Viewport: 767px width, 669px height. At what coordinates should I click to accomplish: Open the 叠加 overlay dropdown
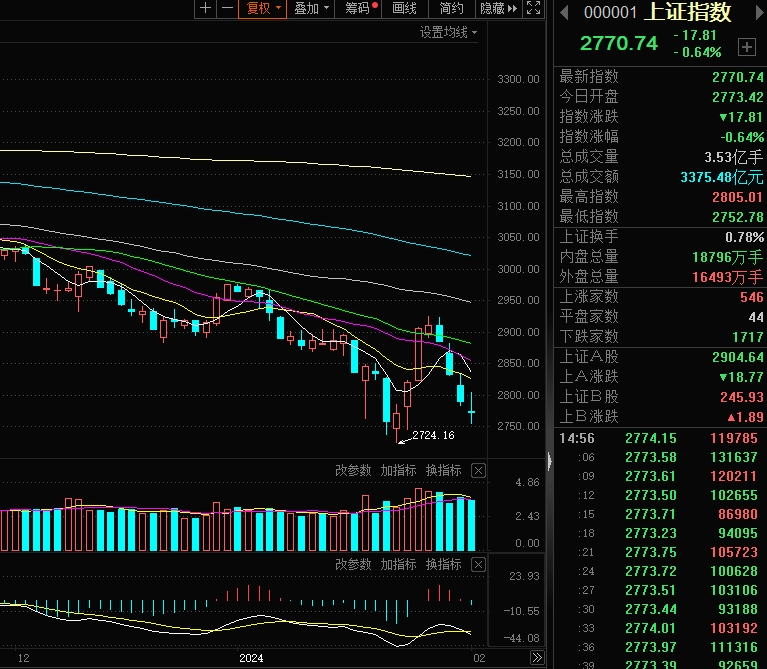[311, 9]
